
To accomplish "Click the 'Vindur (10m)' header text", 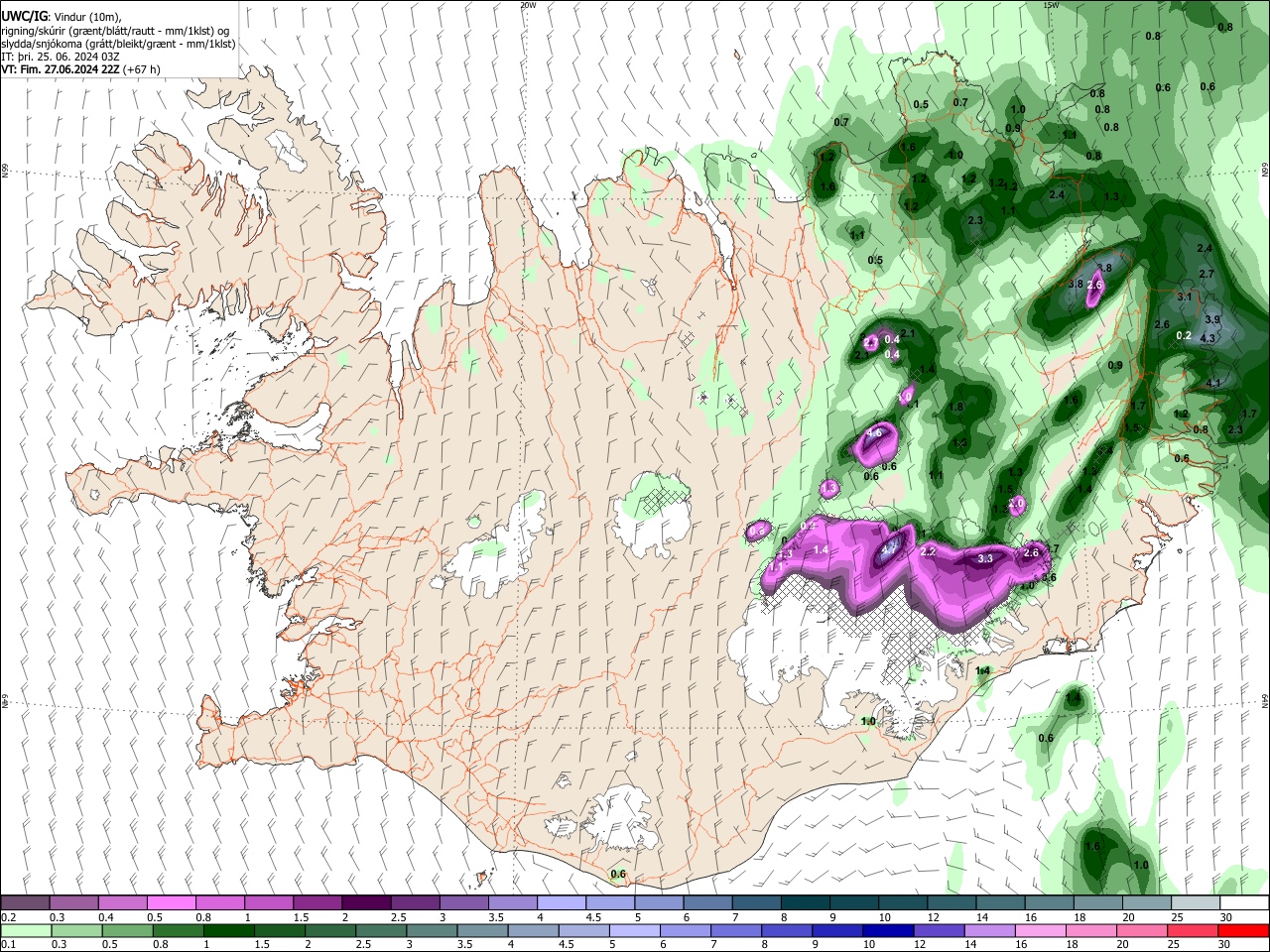I will click(84, 17).
